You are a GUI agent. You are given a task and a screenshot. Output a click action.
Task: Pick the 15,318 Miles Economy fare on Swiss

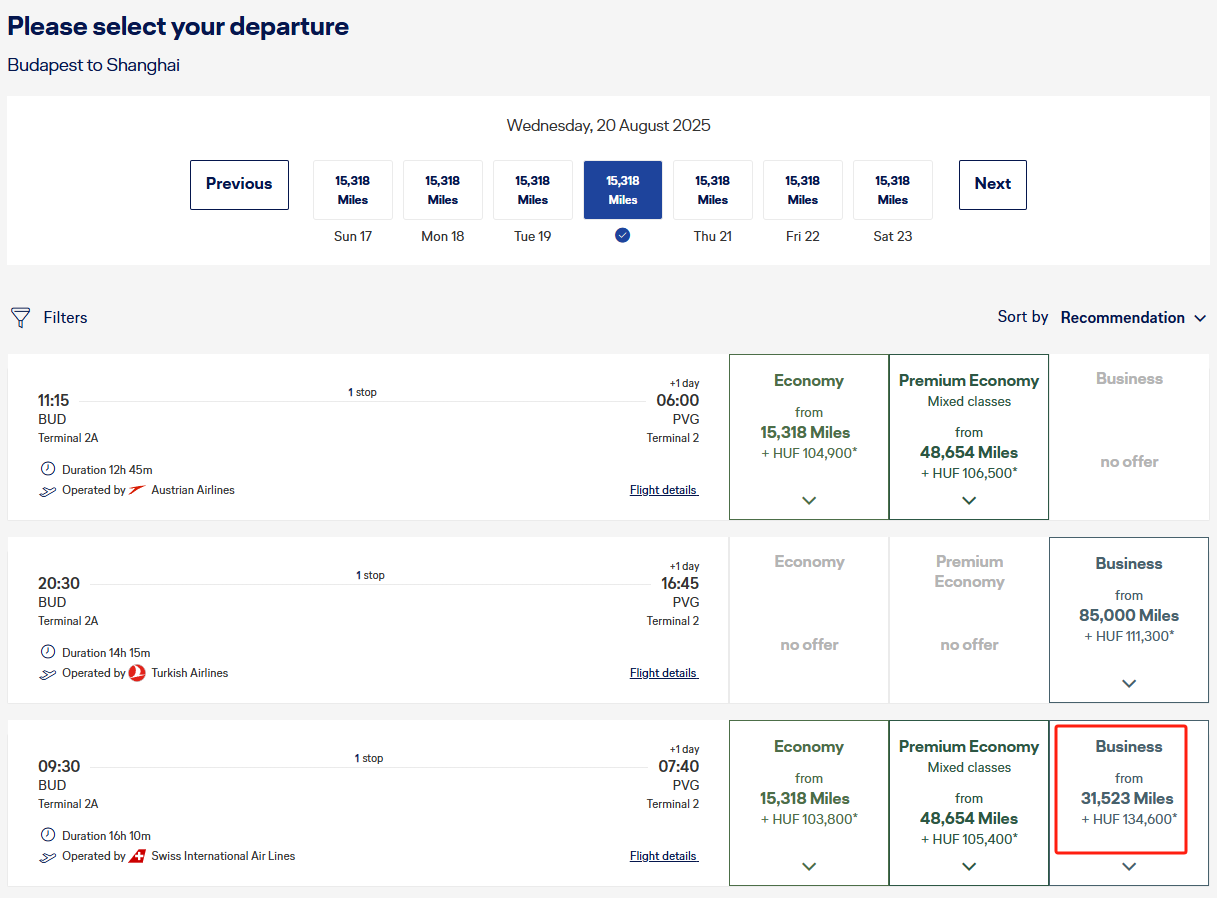pyautogui.click(x=809, y=798)
